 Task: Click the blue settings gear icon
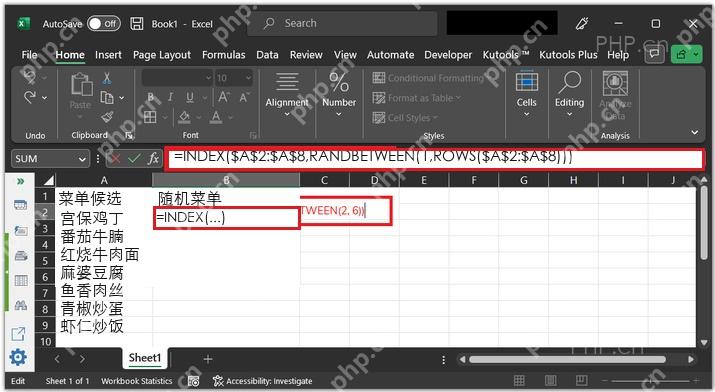coord(18,357)
